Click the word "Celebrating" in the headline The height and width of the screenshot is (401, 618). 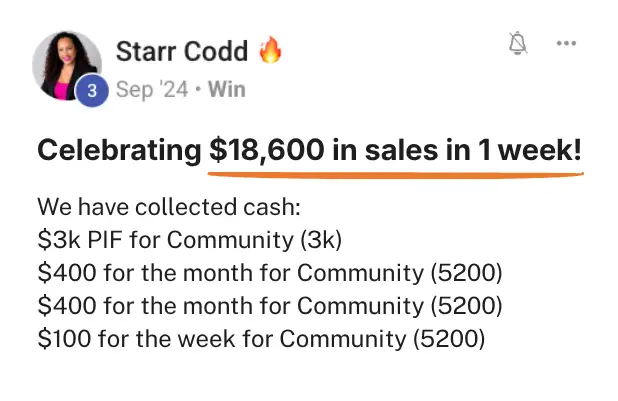click(118, 151)
